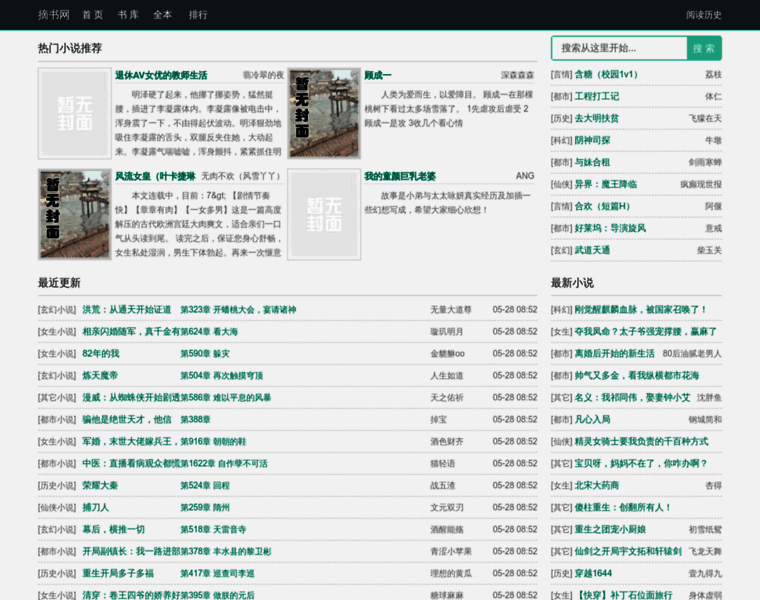Open 书库 in top navigation
The image size is (760, 600).
pyautogui.click(x=128, y=15)
